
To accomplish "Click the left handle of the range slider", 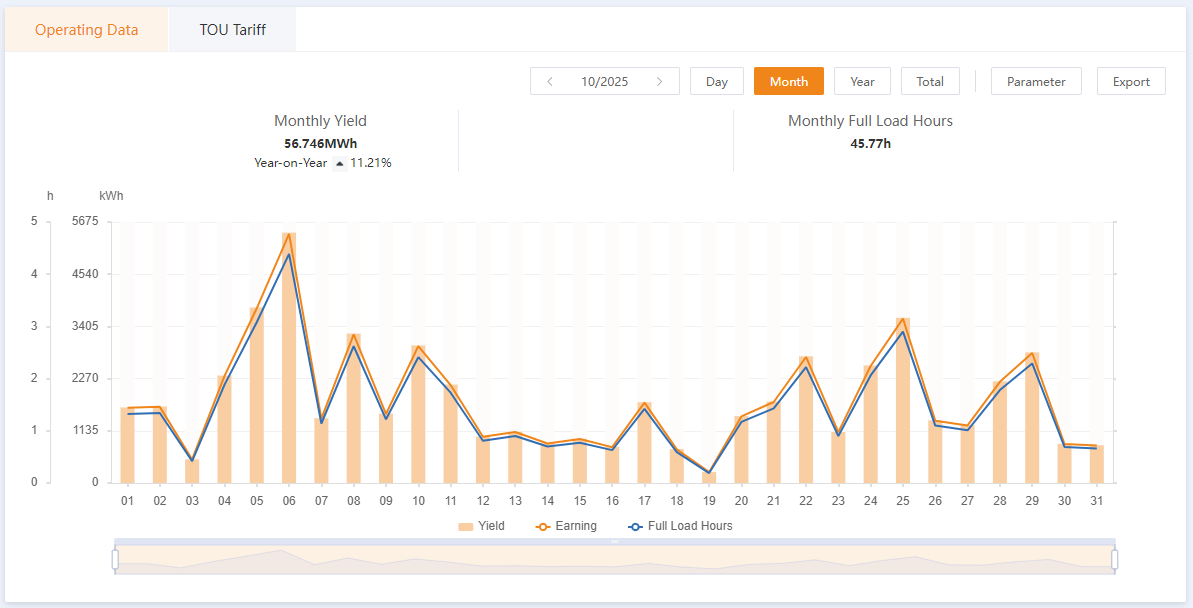I will (115, 558).
